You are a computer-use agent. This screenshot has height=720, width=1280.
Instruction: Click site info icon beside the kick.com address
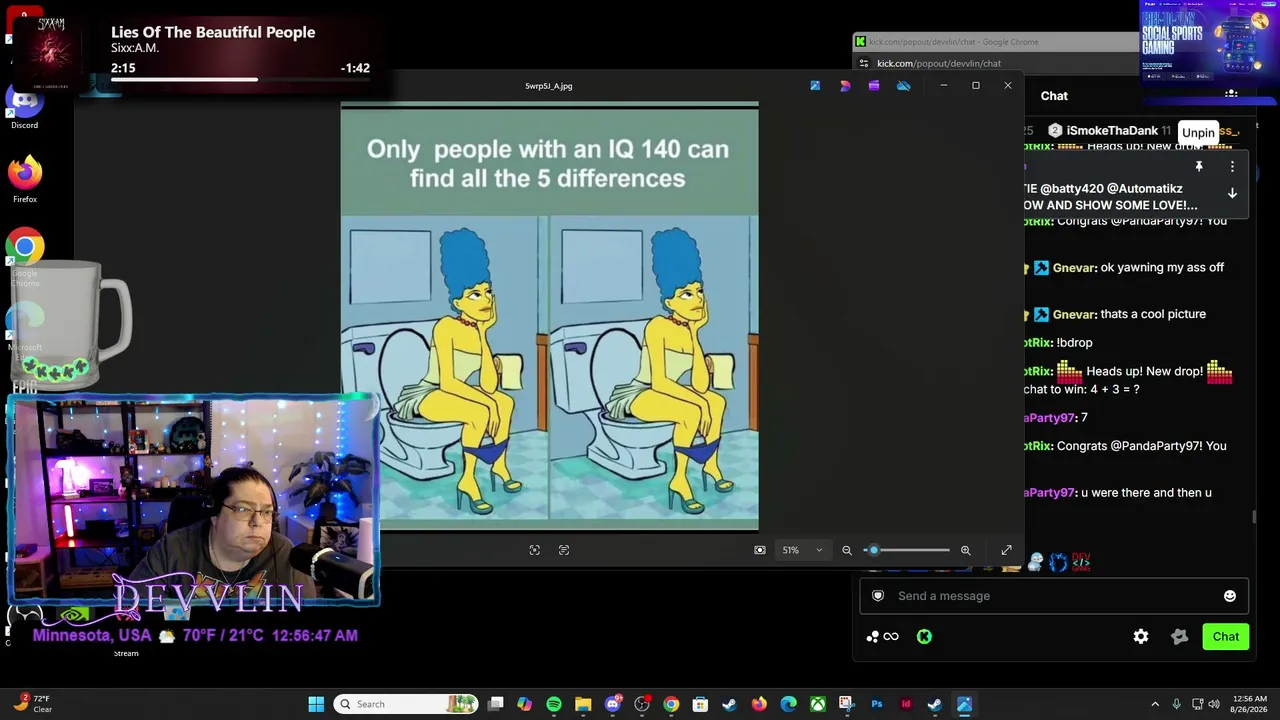coord(864,63)
